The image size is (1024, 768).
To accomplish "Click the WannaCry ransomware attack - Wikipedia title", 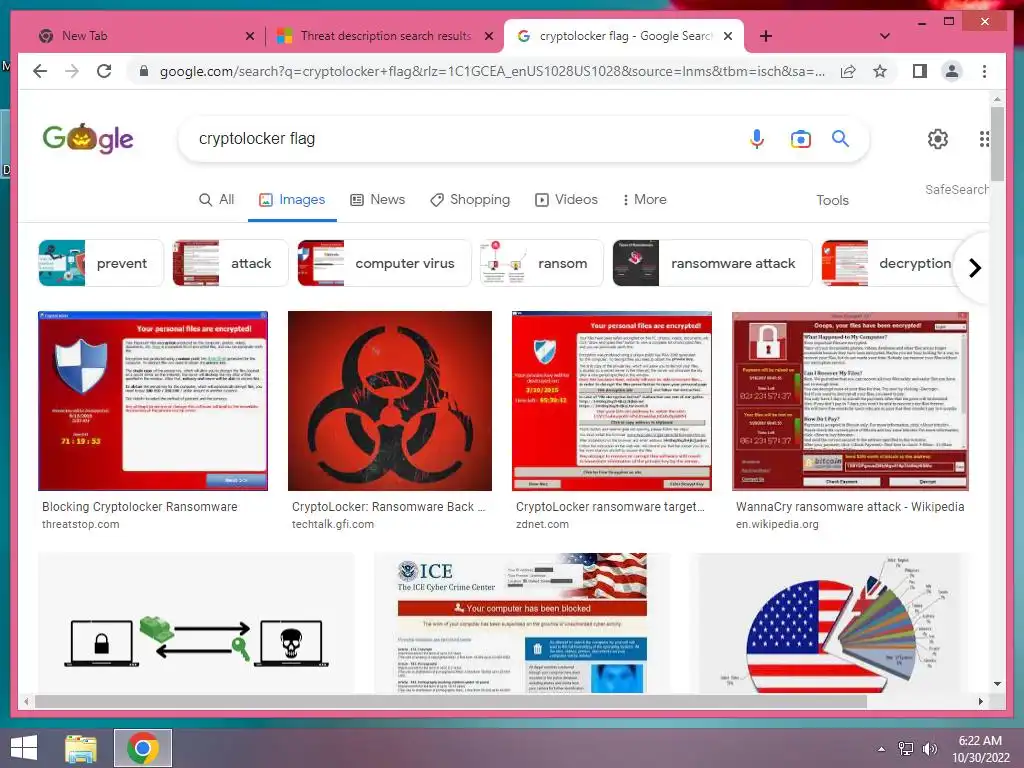I will (x=850, y=507).
